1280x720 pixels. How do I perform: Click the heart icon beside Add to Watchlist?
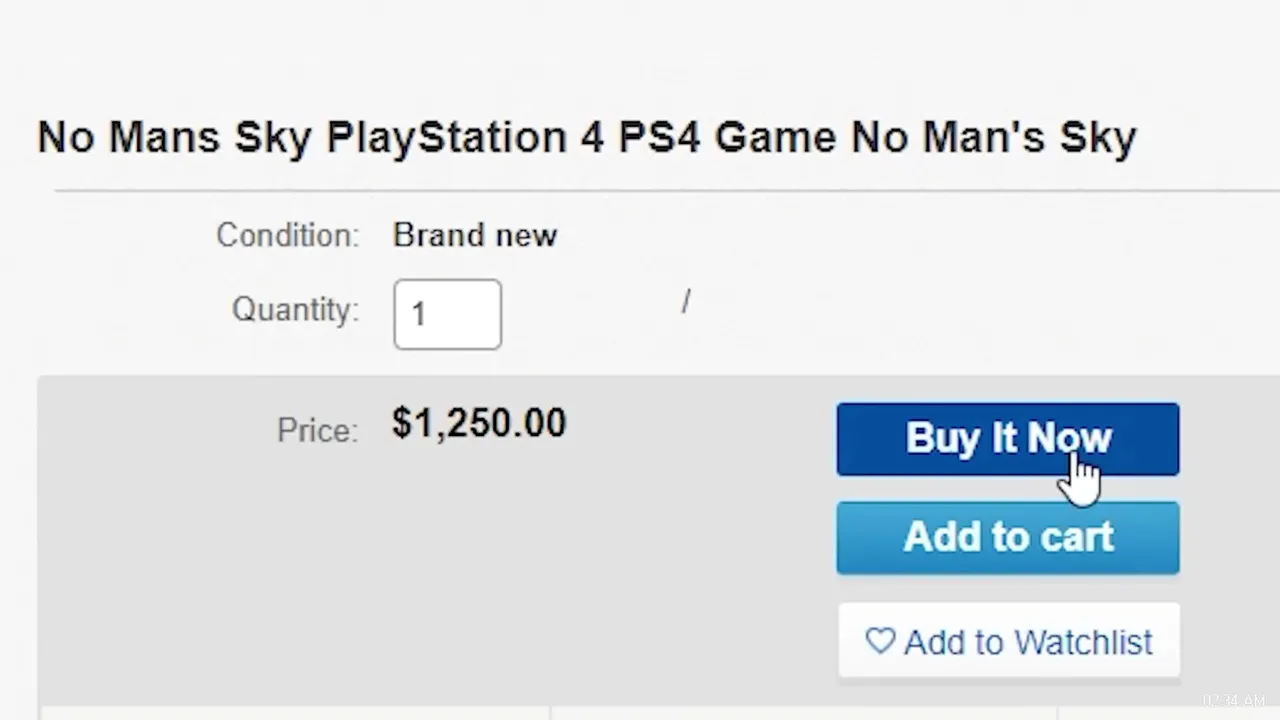pyautogui.click(x=880, y=641)
